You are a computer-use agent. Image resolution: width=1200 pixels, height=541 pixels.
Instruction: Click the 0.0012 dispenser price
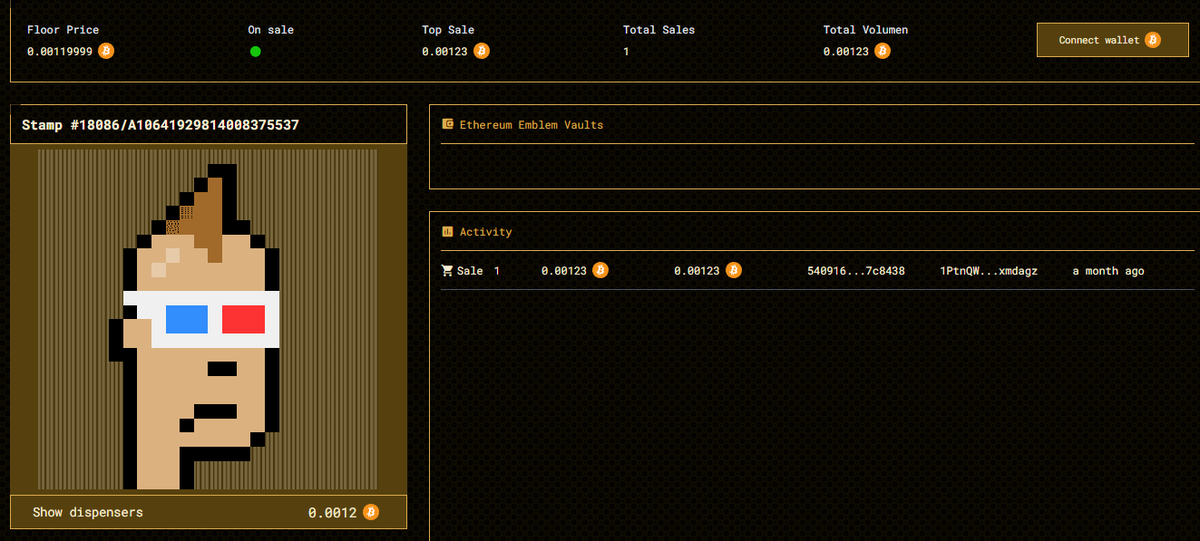pos(332,512)
